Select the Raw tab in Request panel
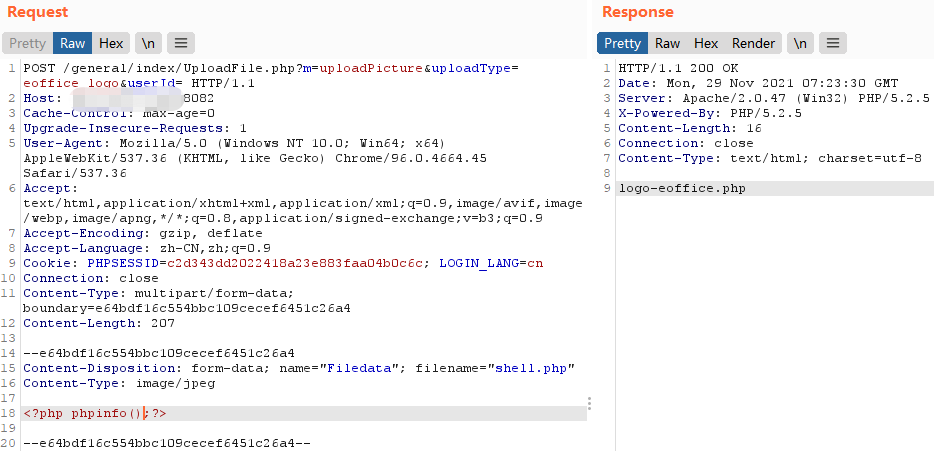Viewport: 934px width, 451px height. 73,43
